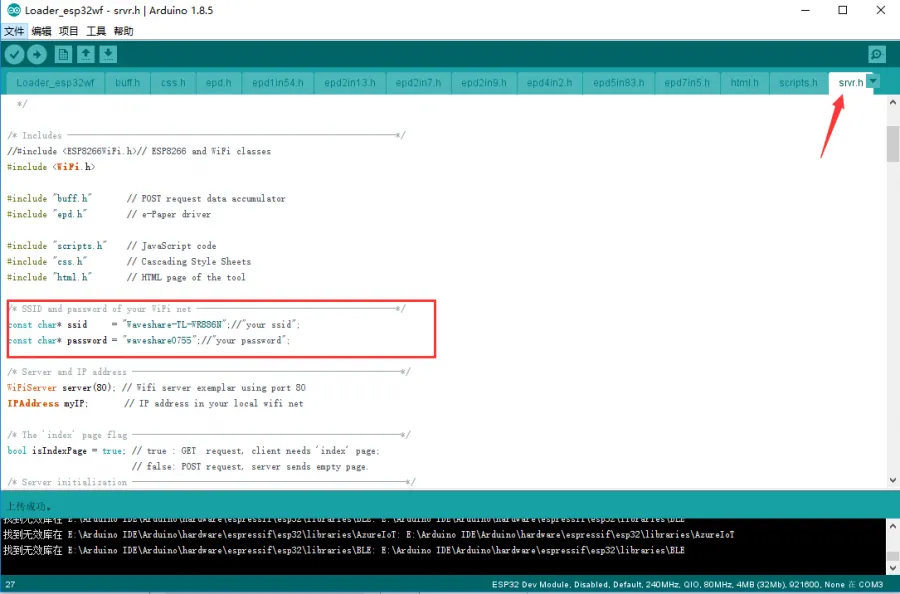Switch to the Loader_esp32wf tab
Screen dimensions: 900x594
(x=55, y=83)
